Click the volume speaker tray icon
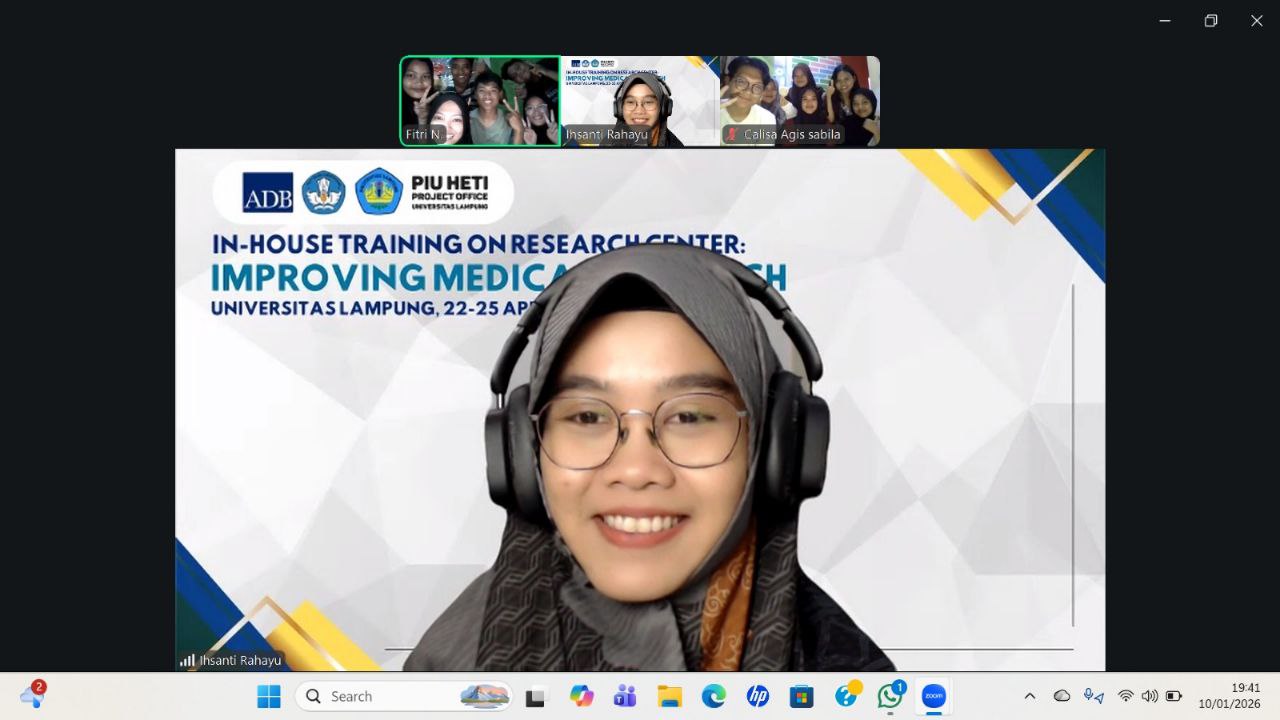The image size is (1280, 720). tap(1149, 696)
